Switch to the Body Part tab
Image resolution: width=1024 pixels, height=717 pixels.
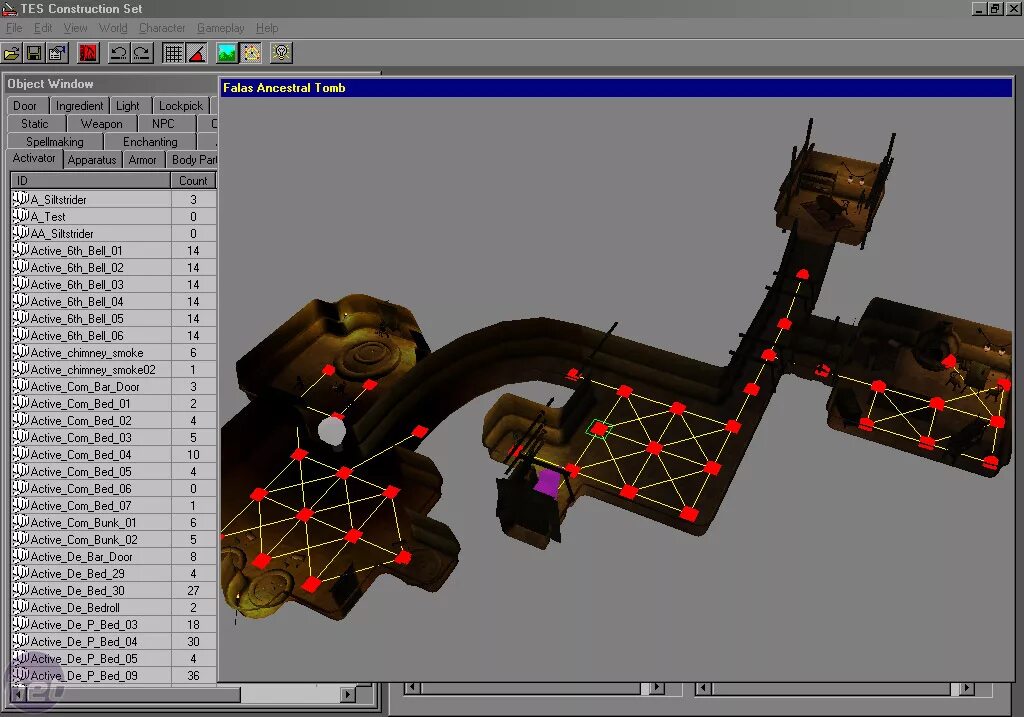point(193,160)
